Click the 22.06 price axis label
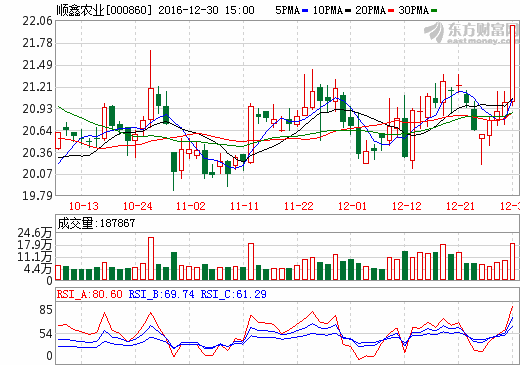The height and width of the screenshot is (365, 520). click(38, 21)
